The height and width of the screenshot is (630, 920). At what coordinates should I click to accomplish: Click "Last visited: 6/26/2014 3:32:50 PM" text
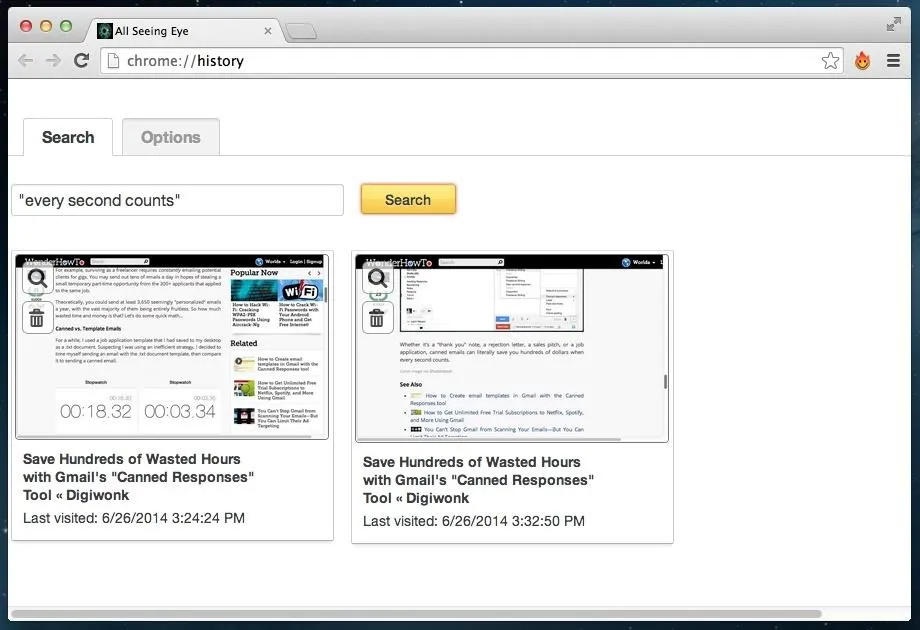point(473,521)
